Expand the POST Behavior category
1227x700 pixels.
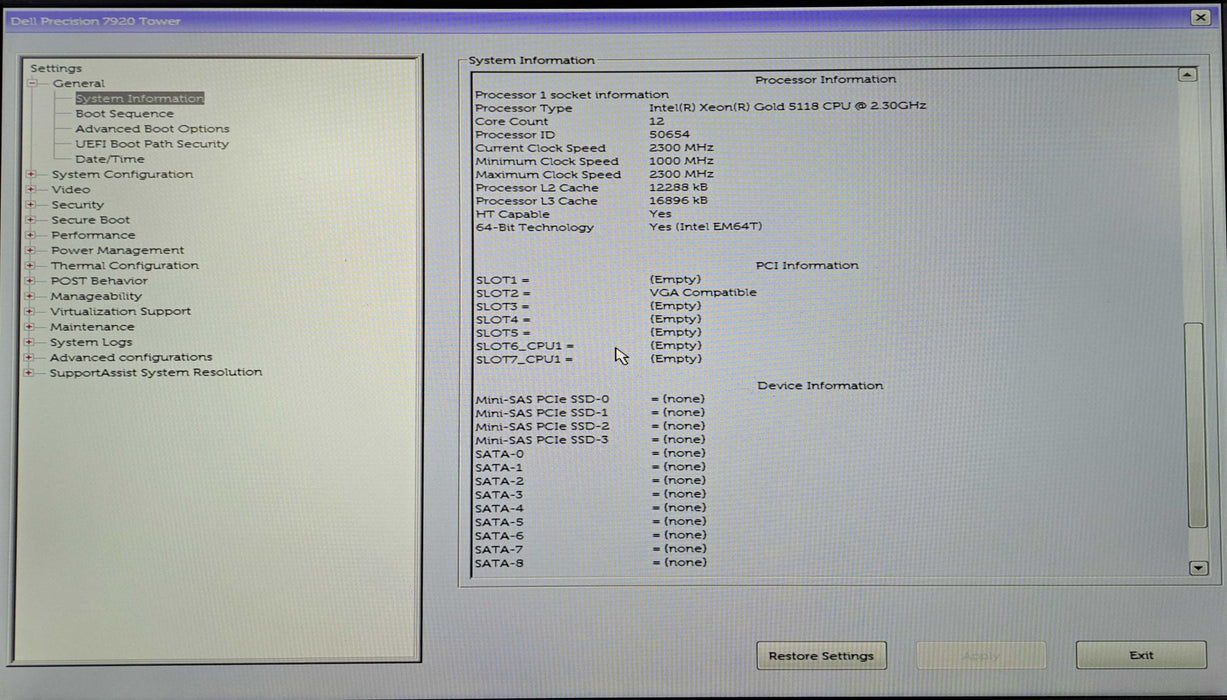[31, 281]
